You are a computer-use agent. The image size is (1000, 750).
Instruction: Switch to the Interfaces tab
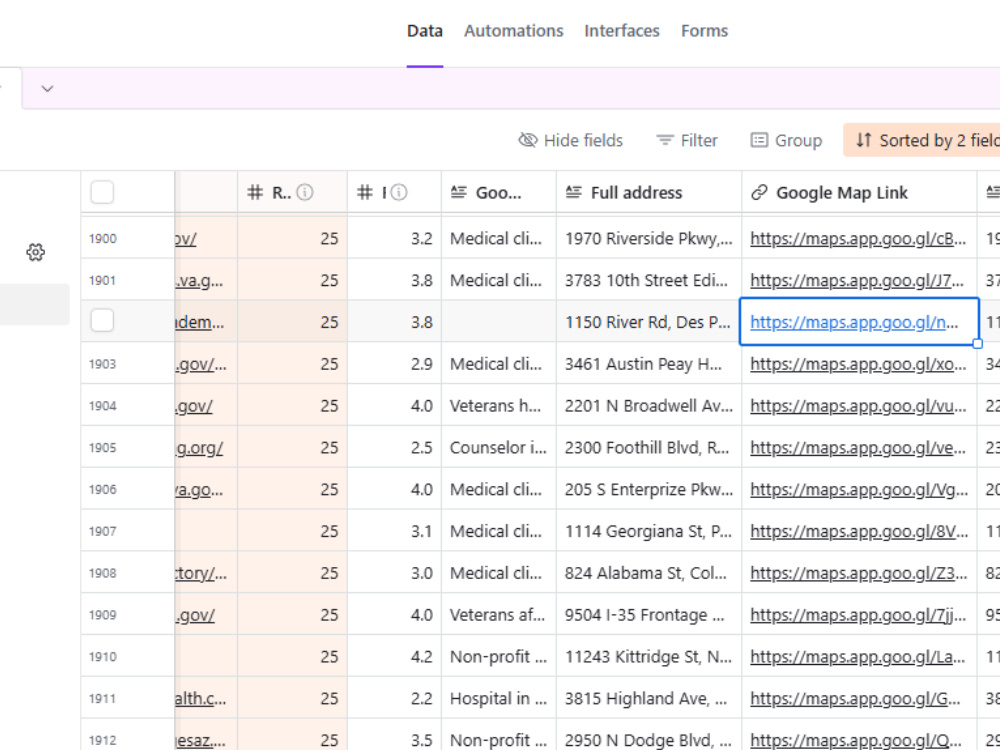tap(622, 31)
